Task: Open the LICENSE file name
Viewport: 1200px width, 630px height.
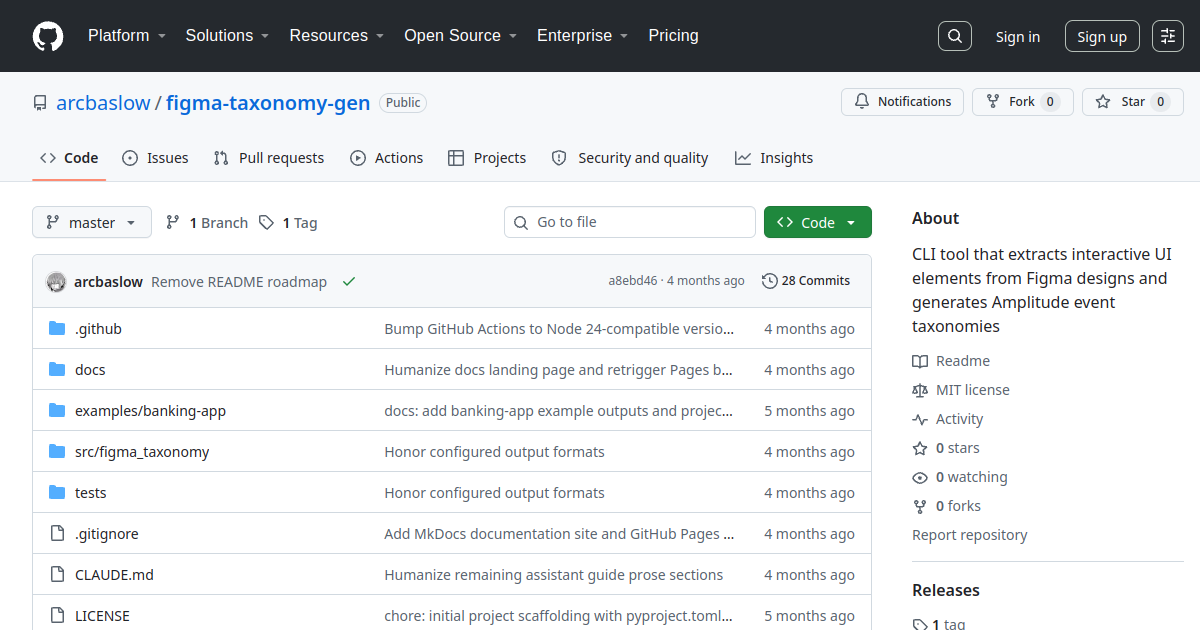Action: (x=102, y=616)
